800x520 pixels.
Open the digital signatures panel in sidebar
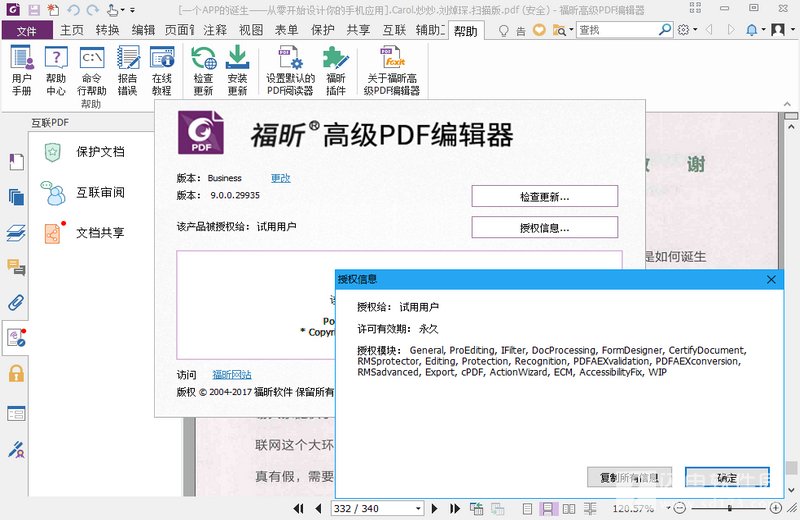click(16, 449)
